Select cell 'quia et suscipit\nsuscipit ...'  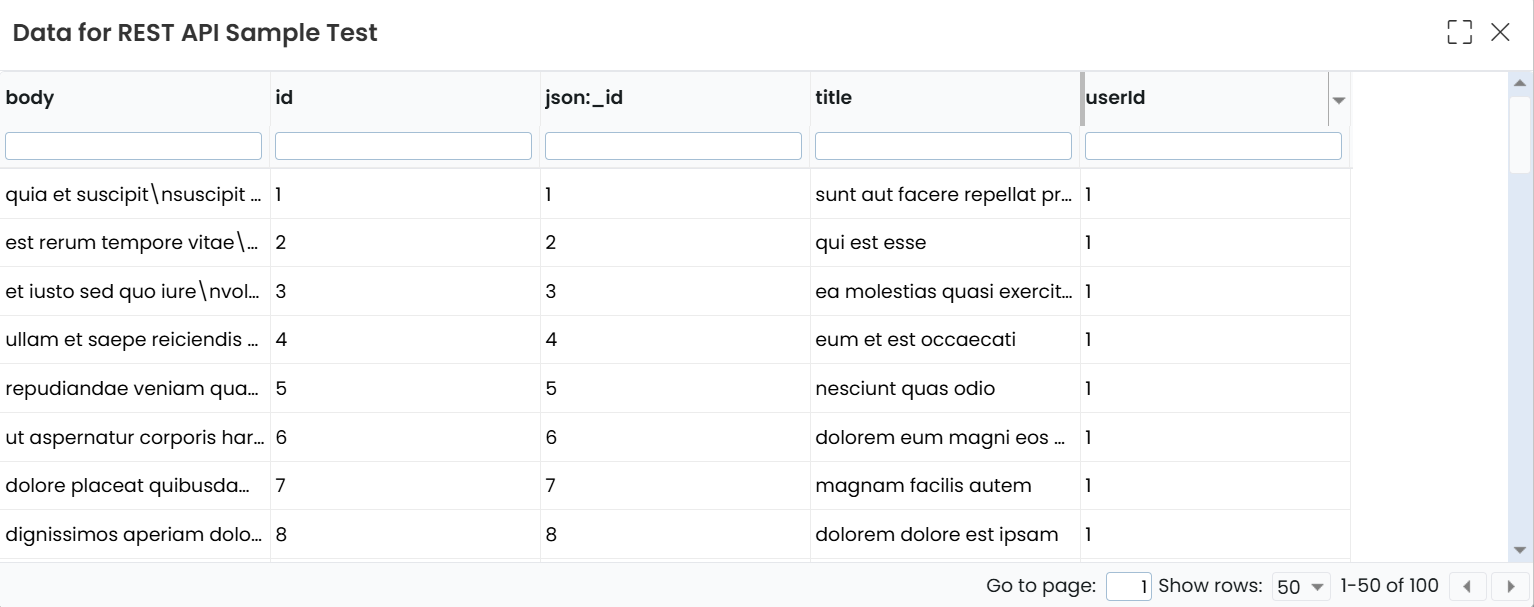(x=135, y=194)
